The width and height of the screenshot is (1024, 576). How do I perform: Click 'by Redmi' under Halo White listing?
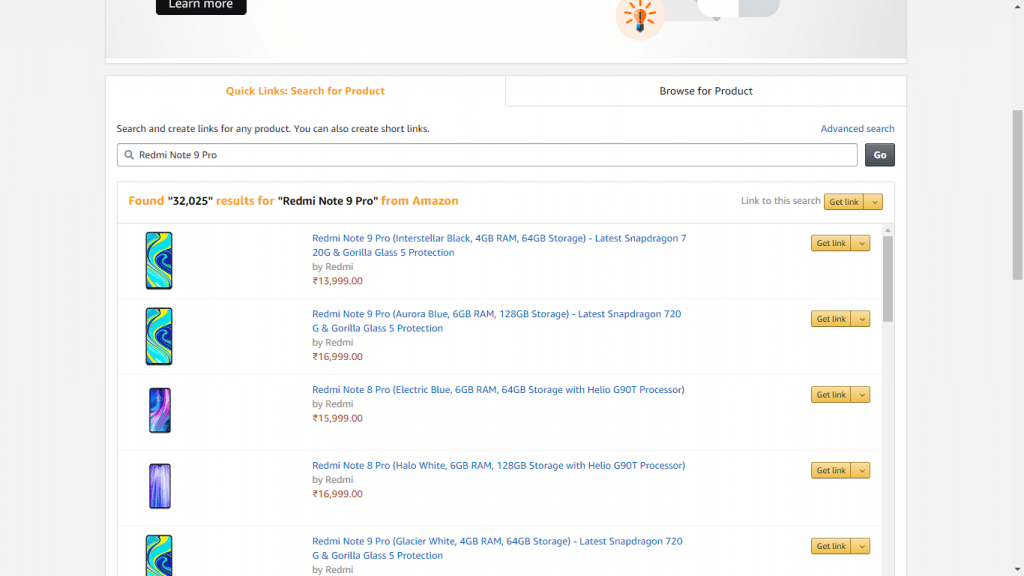pyautogui.click(x=332, y=479)
